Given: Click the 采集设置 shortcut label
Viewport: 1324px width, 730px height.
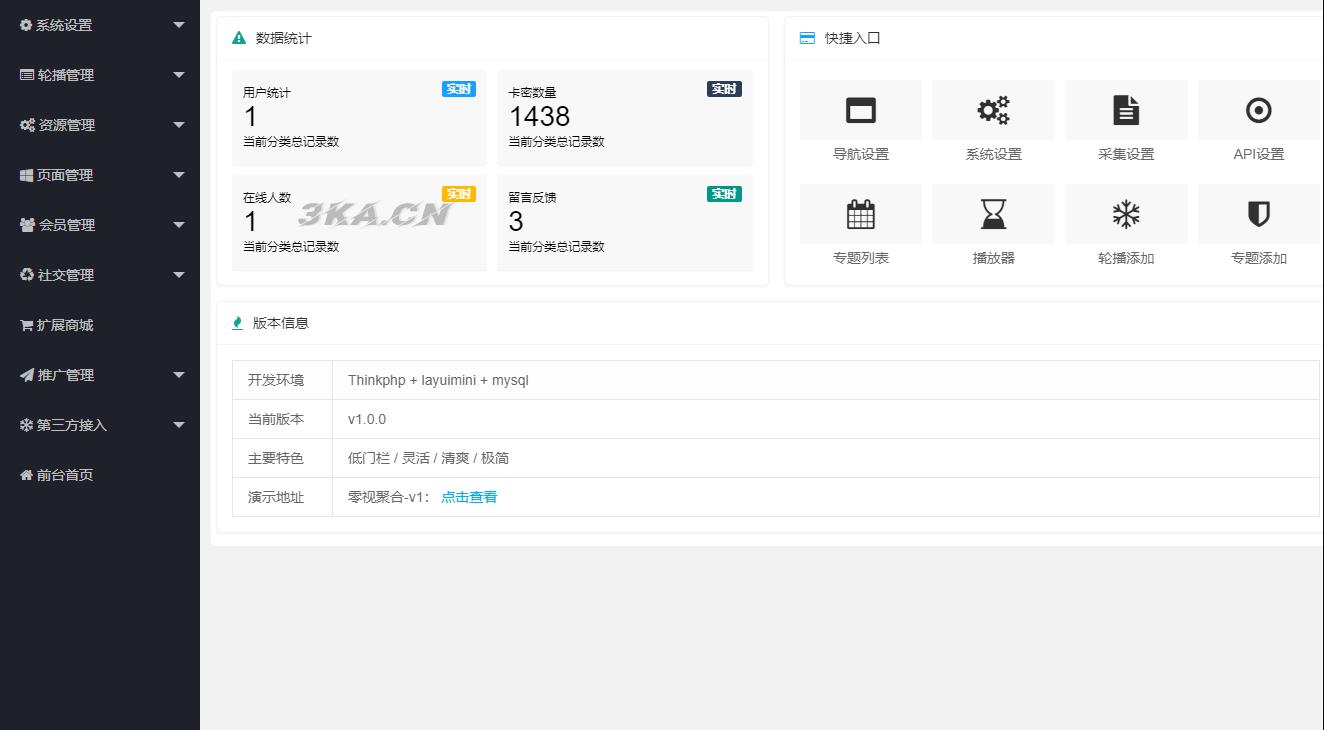Looking at the screenshot, I should pyautogui.click(x=1126, y=154).
